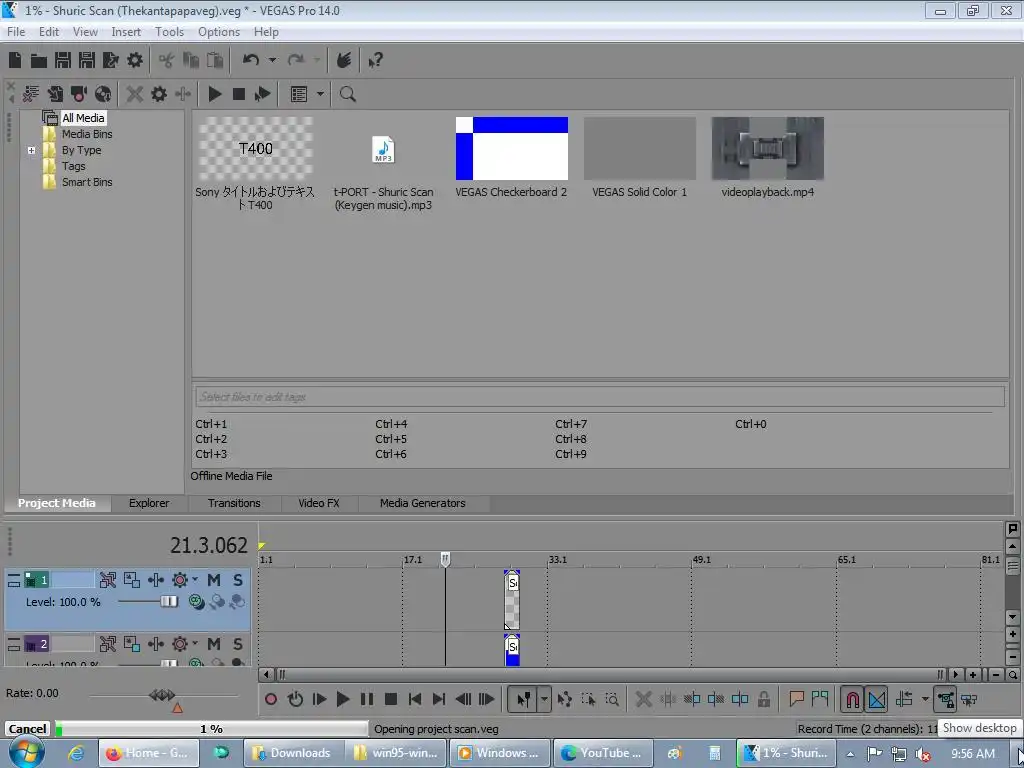
Task: Toggle Enable Snapping magnet button
Action: coord(852,699)
